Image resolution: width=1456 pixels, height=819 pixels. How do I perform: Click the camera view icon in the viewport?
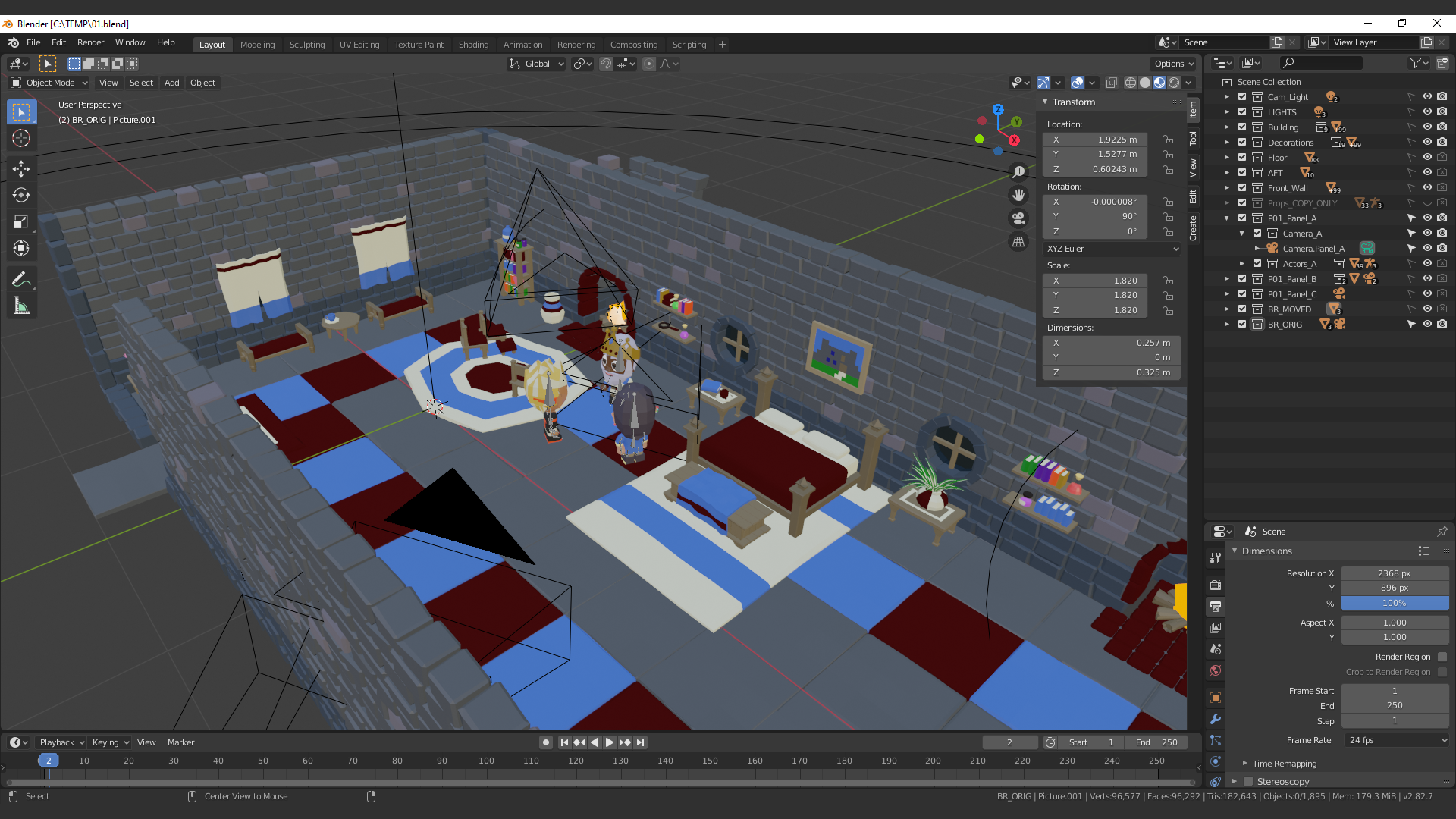pyautogui.click(x=1018, y=218)
